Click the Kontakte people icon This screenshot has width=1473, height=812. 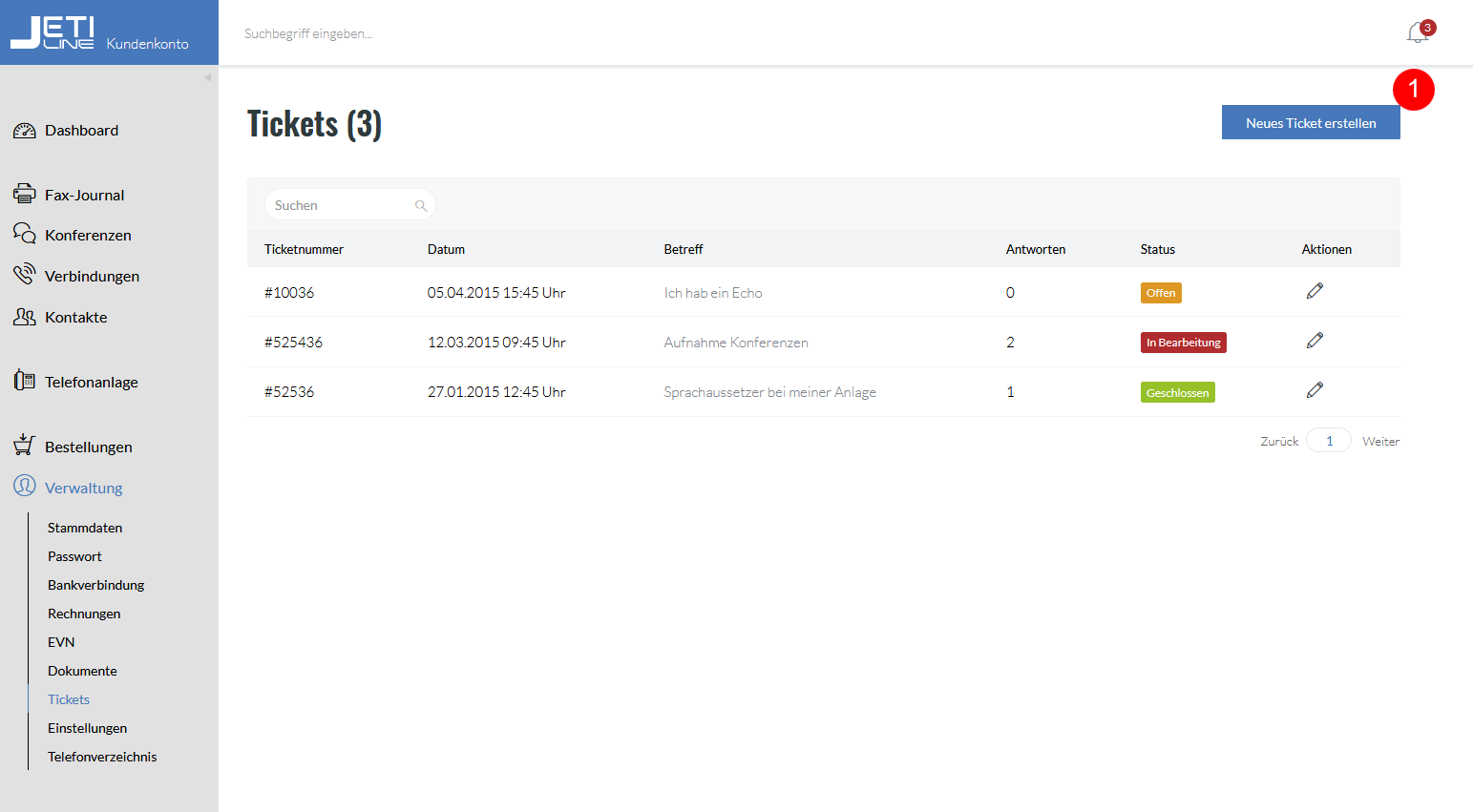tap(25, 316)
